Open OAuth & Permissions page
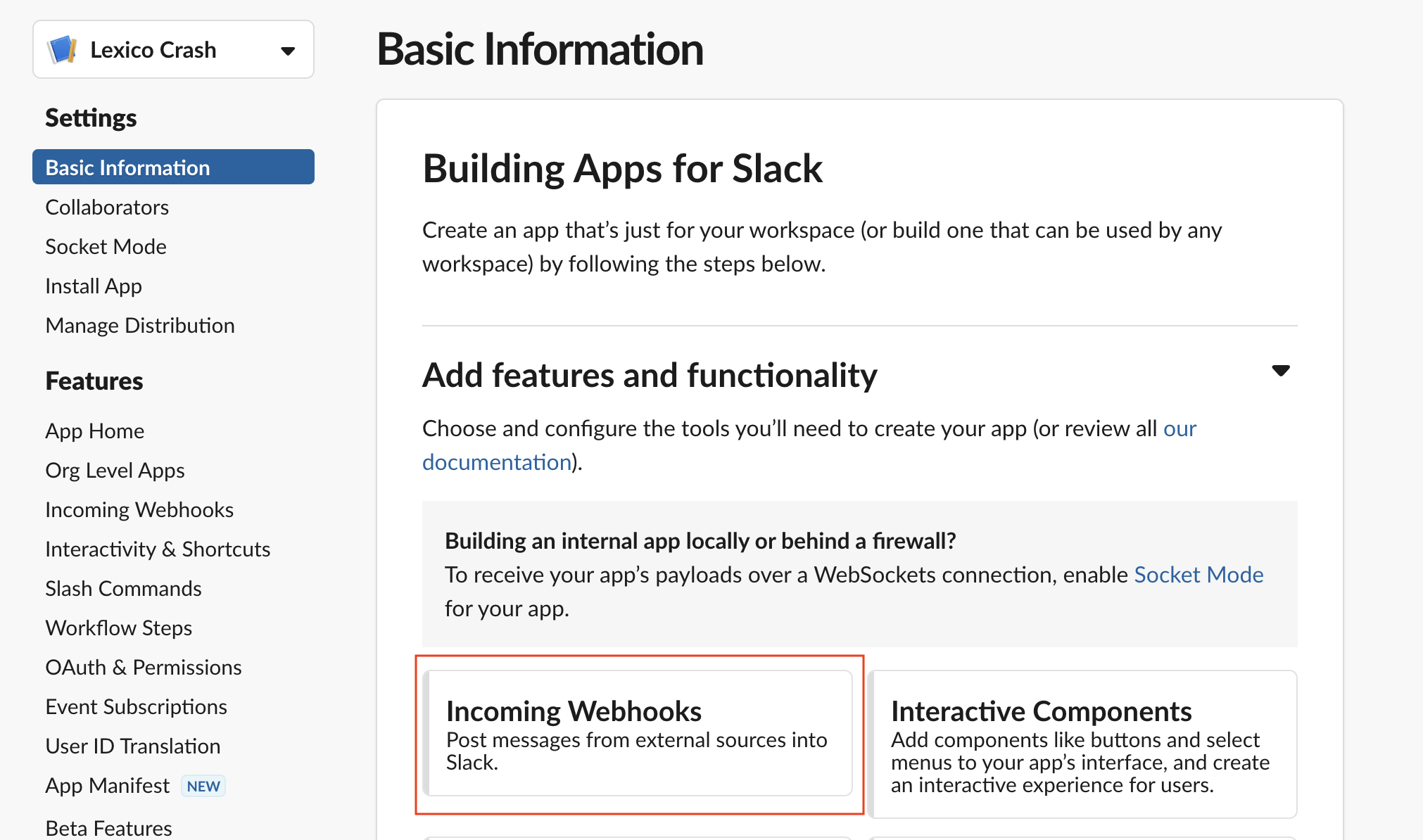 point(144,668)
